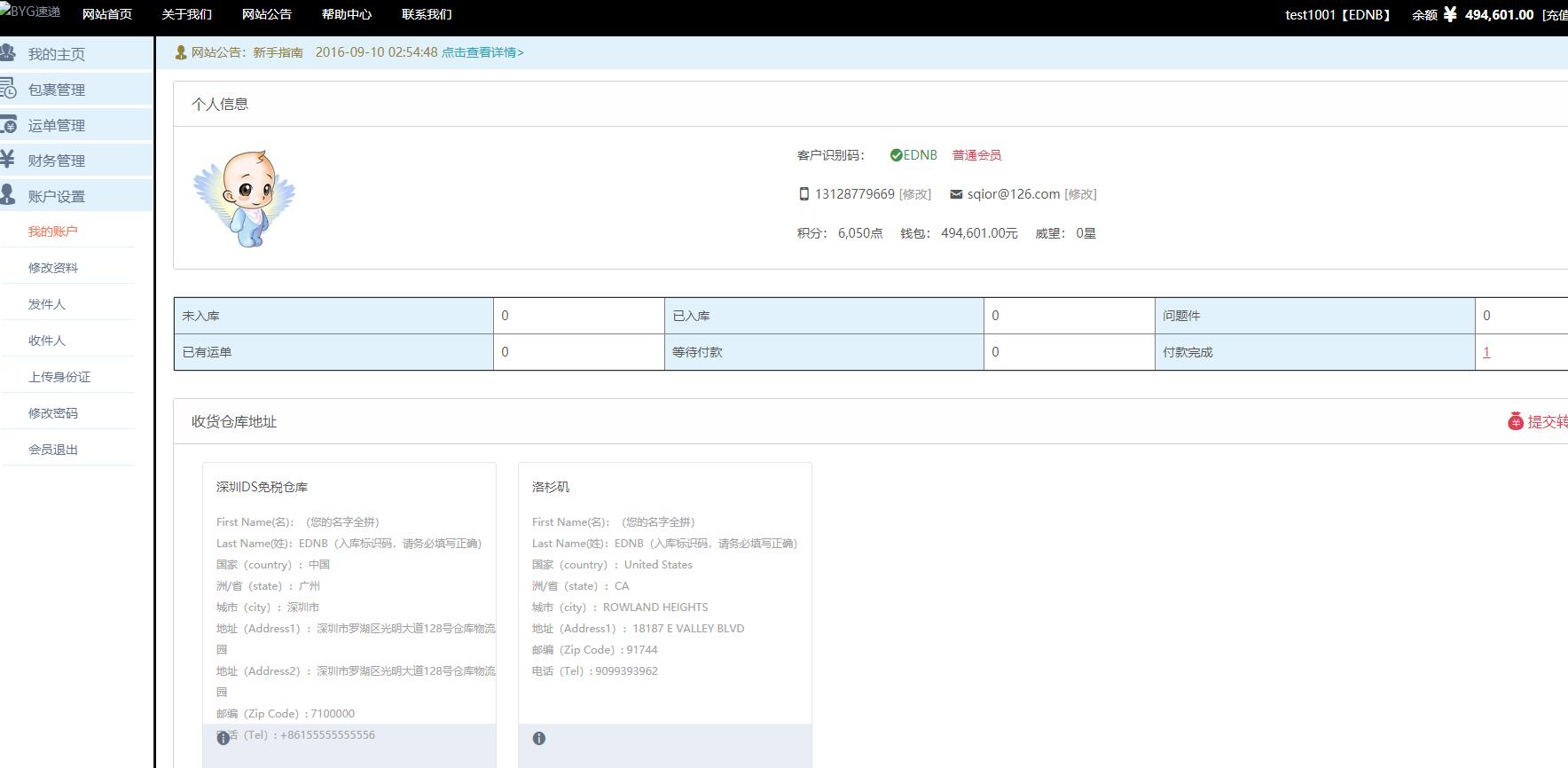Click the 我的主页 sidebar icon

(x=8, y=52)
